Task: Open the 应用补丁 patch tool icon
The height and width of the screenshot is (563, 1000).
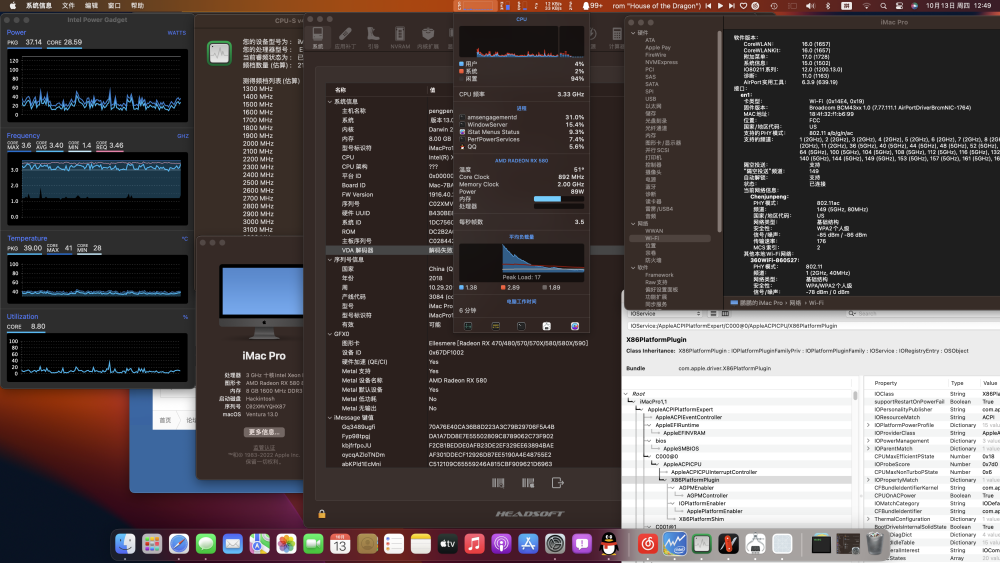Action: point(345,38)
